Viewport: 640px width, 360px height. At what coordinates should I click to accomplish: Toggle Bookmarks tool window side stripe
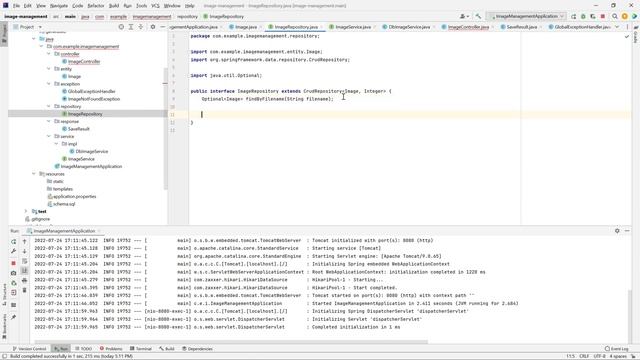pos(4,326)
